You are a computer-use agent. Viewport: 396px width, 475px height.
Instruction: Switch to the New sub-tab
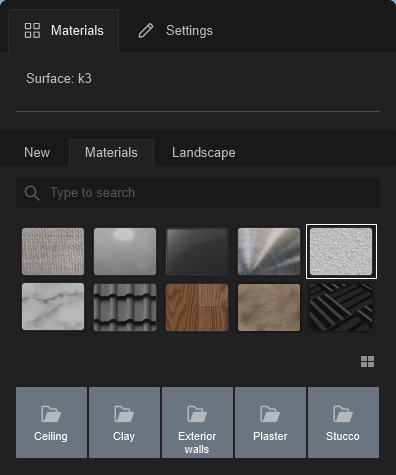[x=37, y=153]
